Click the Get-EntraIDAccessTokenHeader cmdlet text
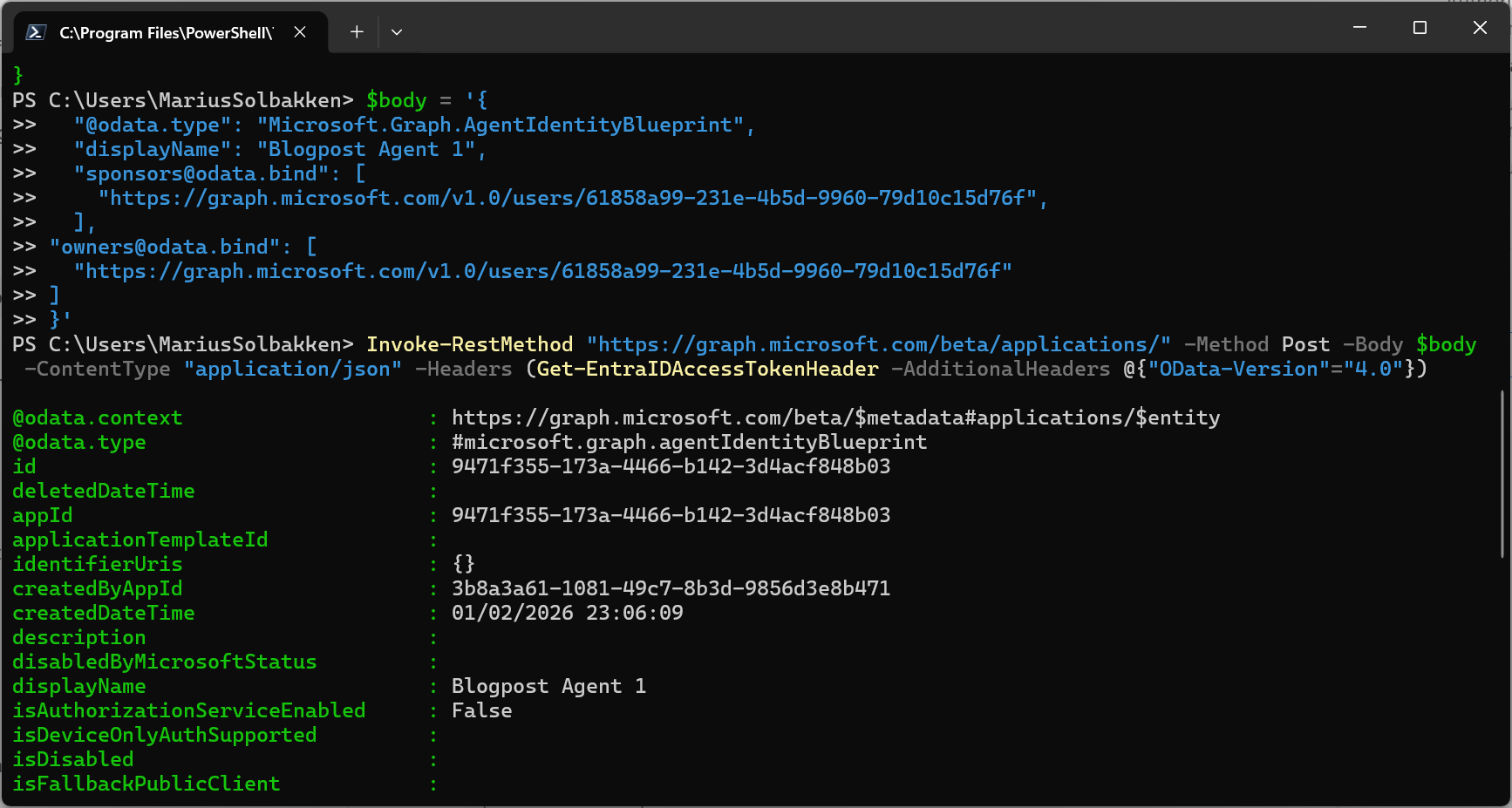Viewport: 1512px width, 808px height. click(x=707, y=370)
